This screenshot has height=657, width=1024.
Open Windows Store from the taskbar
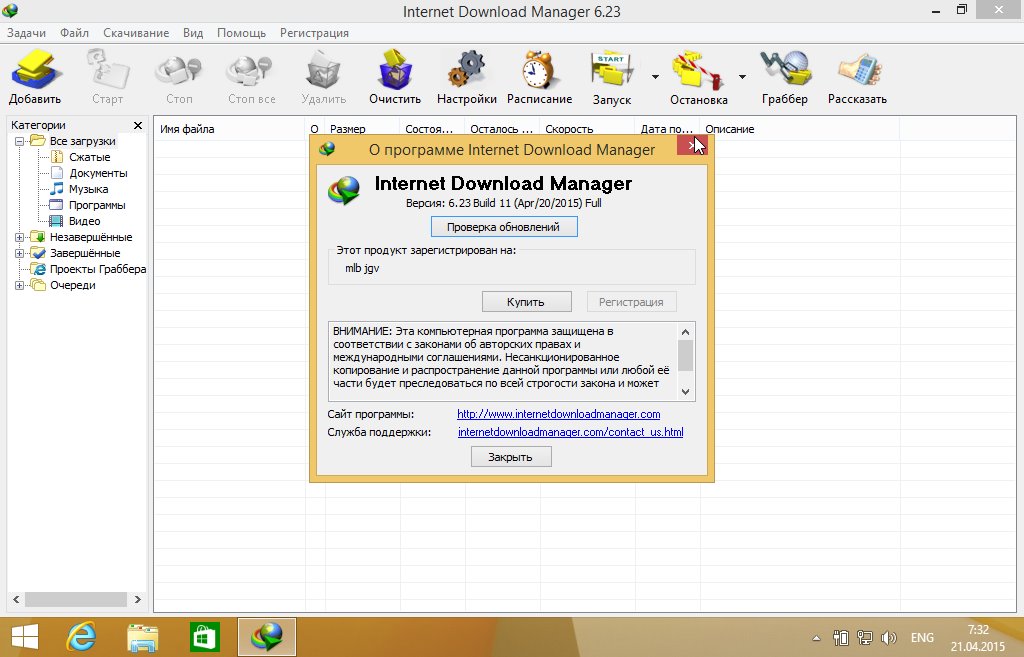[204, 637]
